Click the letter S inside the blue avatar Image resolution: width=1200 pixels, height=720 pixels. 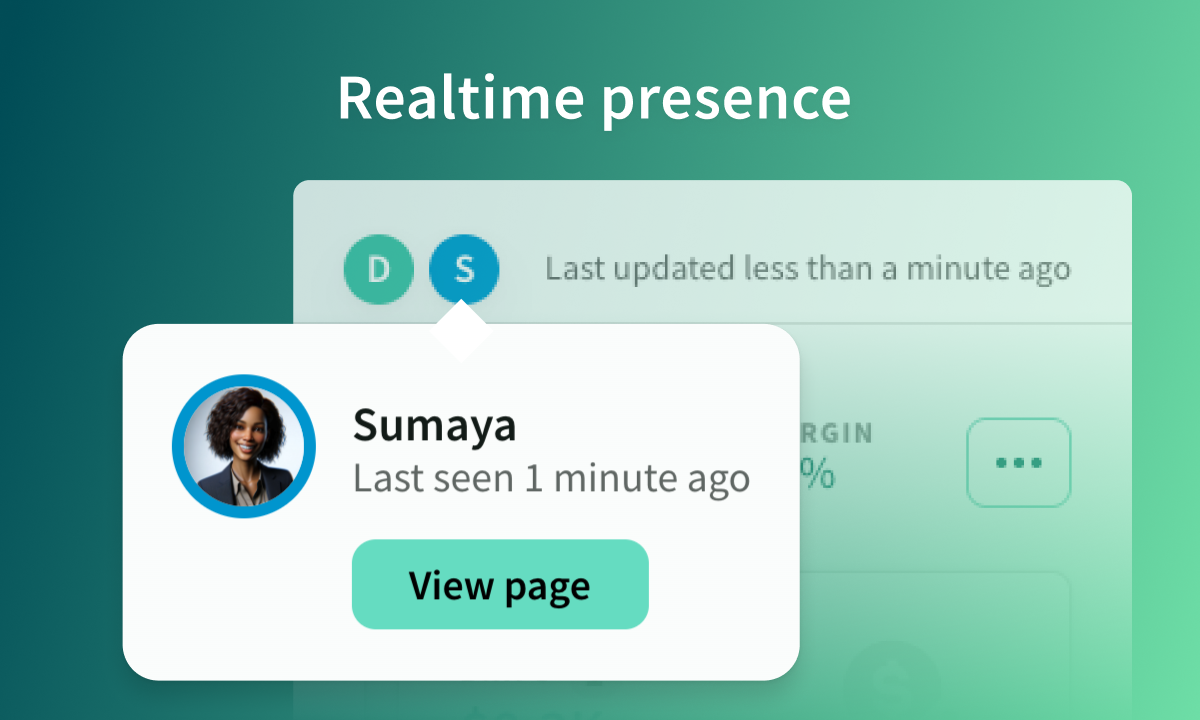tap(464, 269)
